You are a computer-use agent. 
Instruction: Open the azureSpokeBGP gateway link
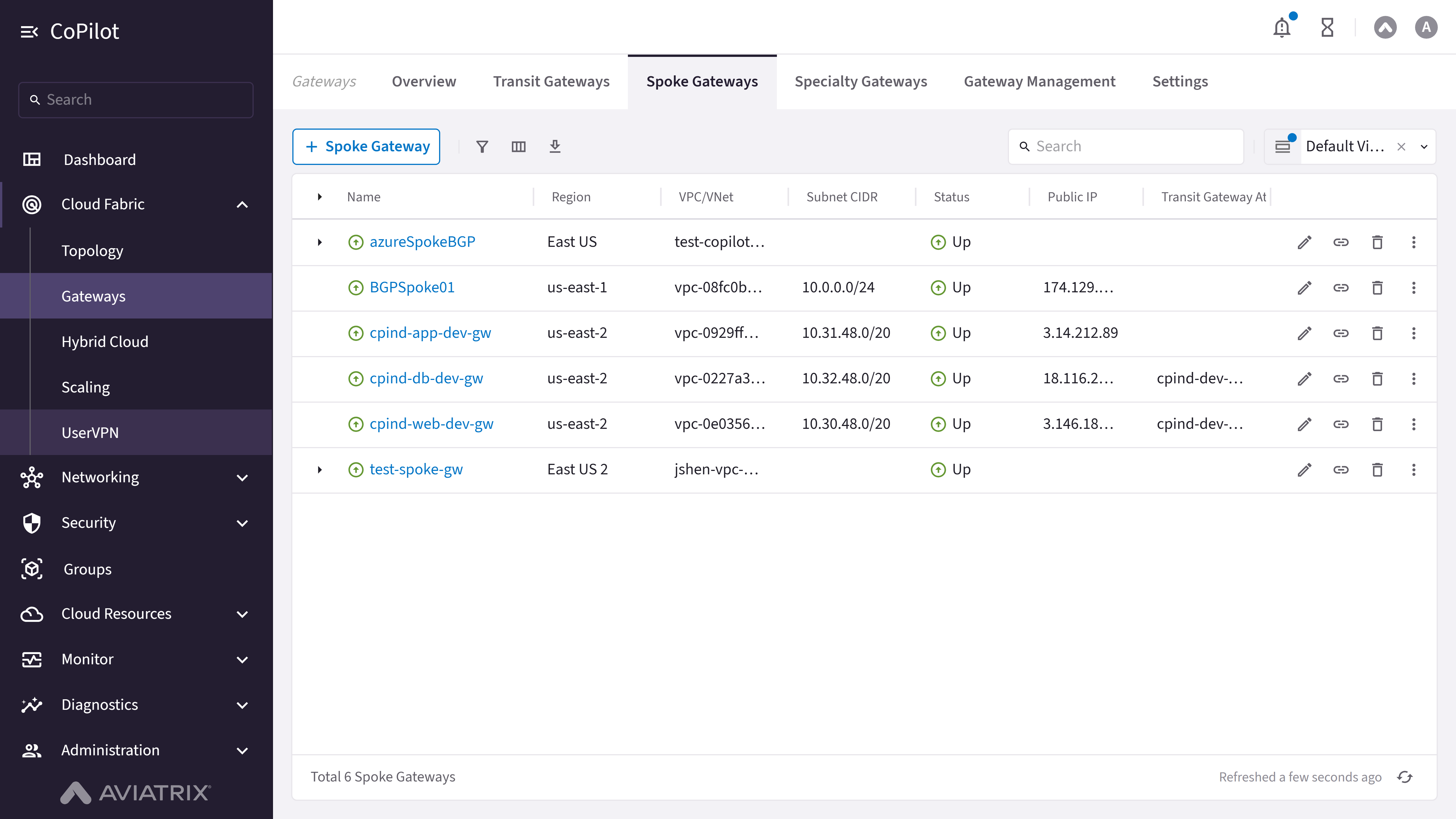coord(422,242)
